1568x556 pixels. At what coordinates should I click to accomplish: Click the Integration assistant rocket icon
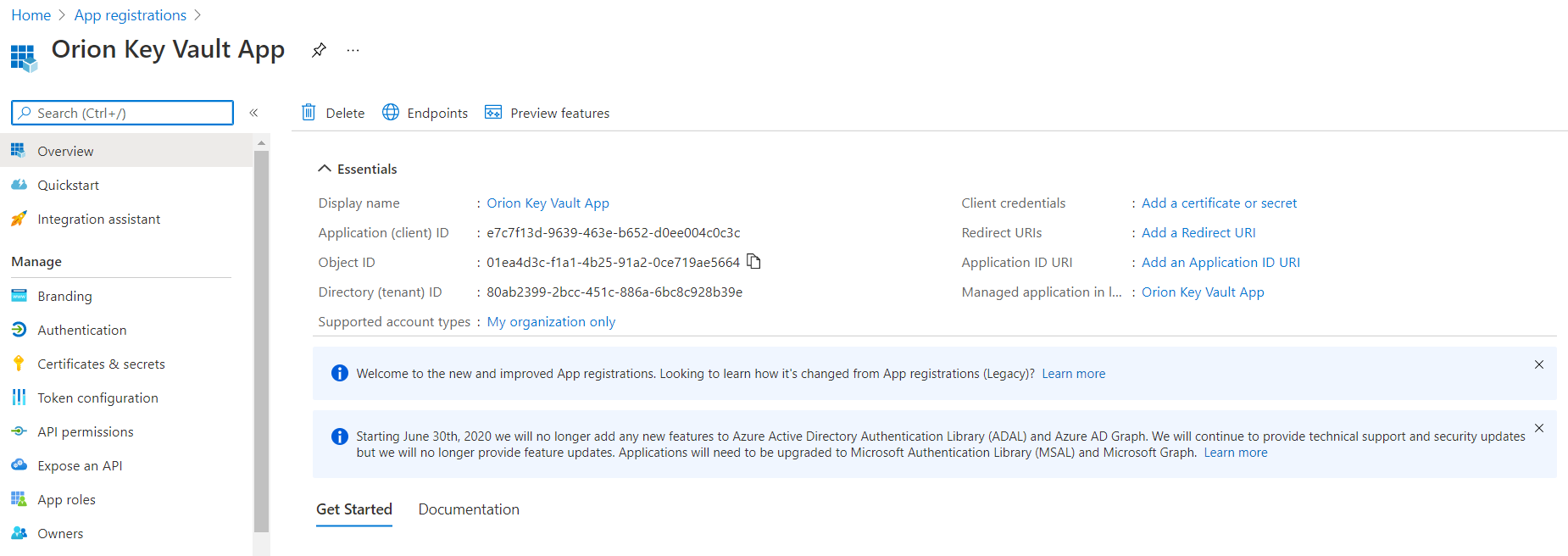(19, 218)
